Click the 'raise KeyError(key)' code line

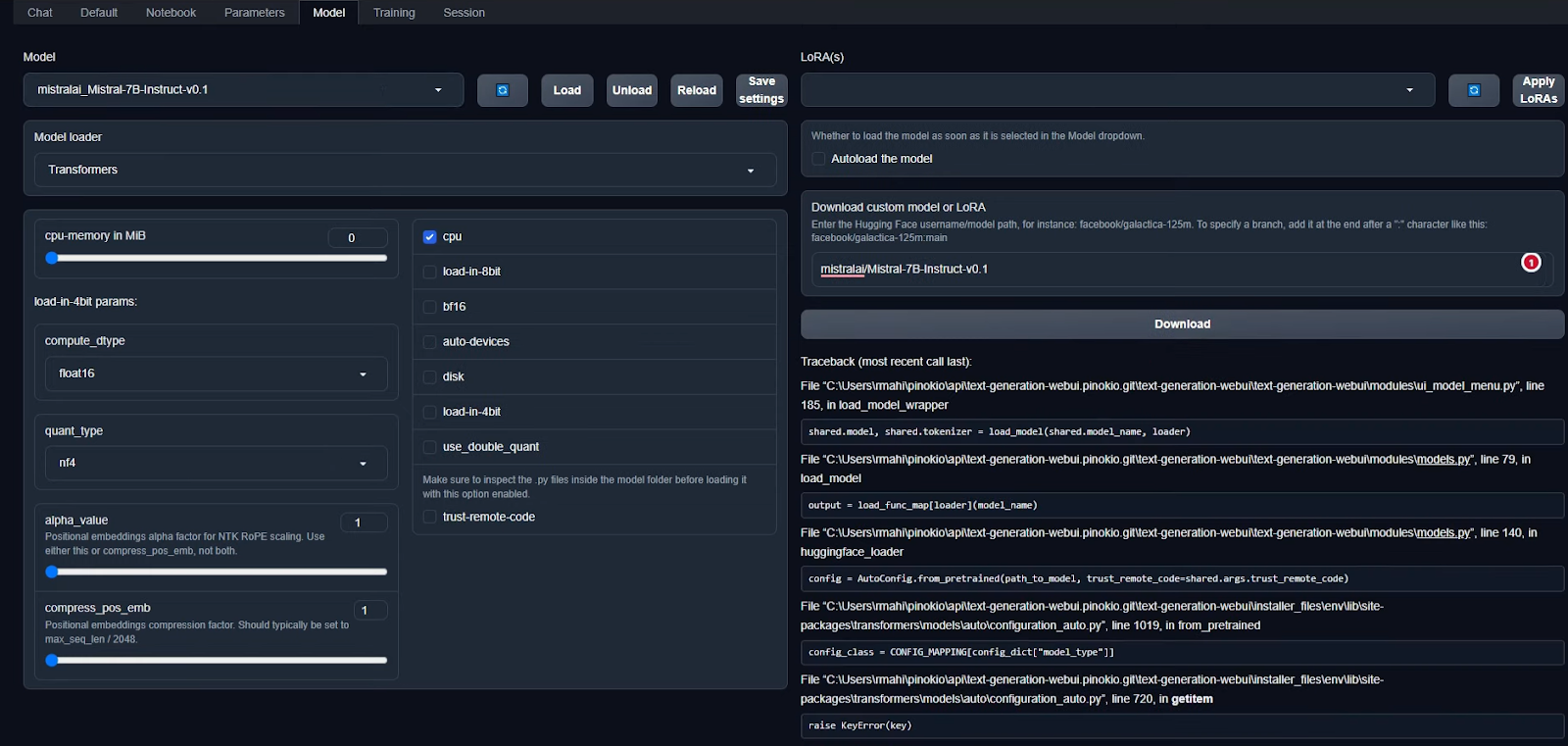(1182, 725)
